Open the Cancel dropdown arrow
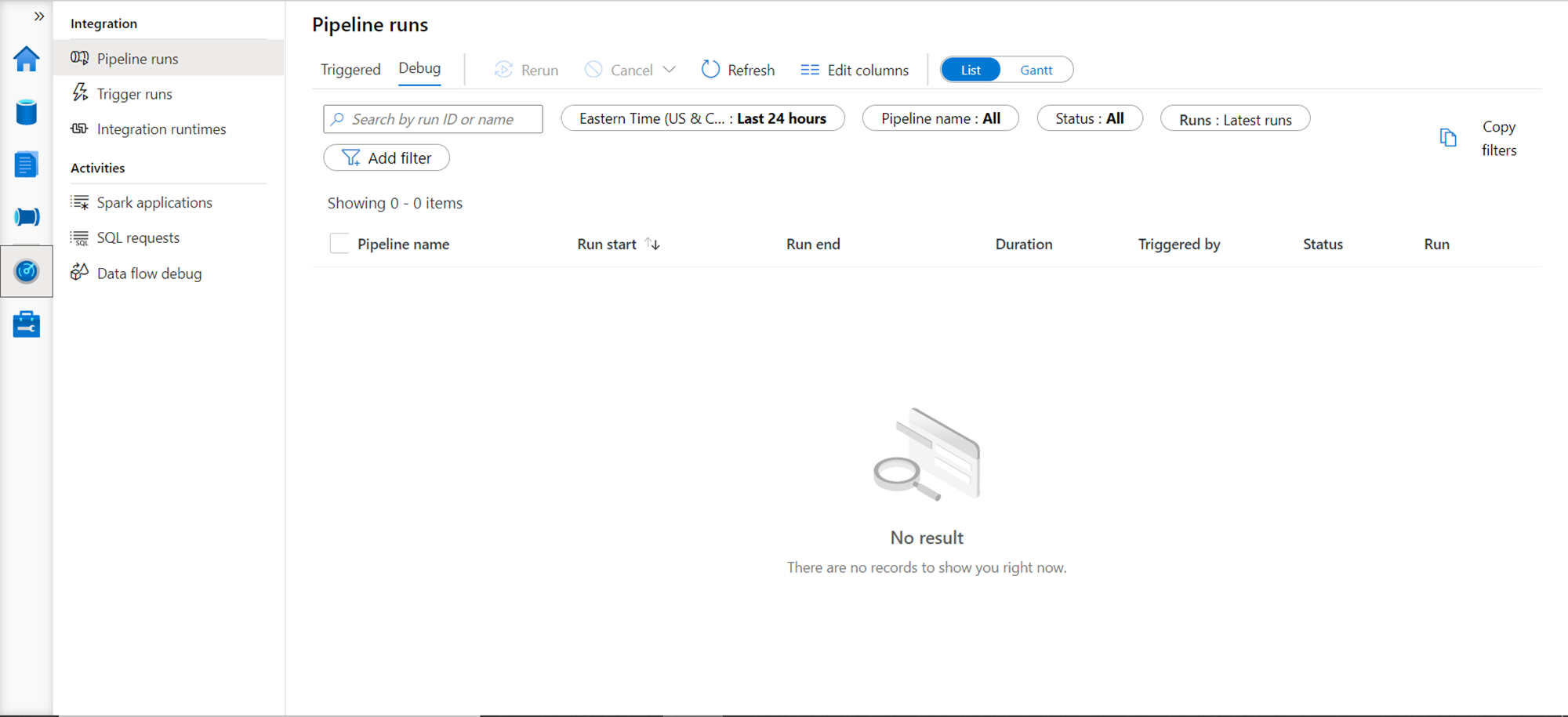Image resolution: width=1568 pixels, height=717 pixels. [669, 70]
